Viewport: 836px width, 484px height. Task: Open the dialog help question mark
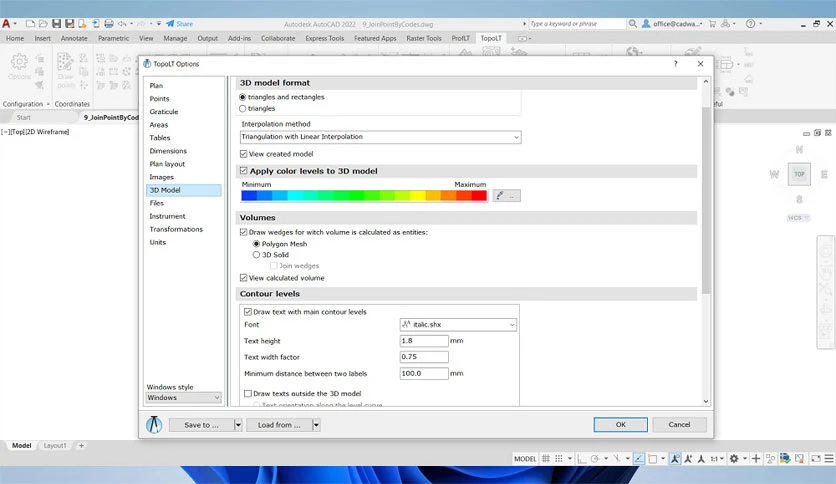(x=676, y=63)
